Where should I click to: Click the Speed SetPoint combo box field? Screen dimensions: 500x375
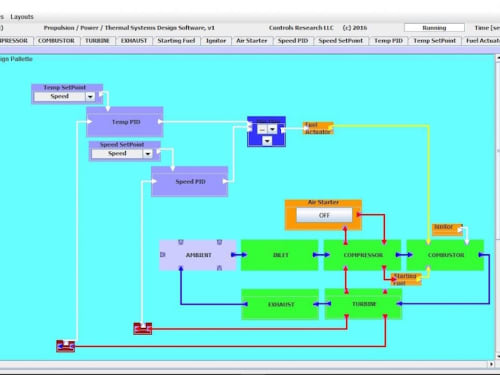coord(122,154)
